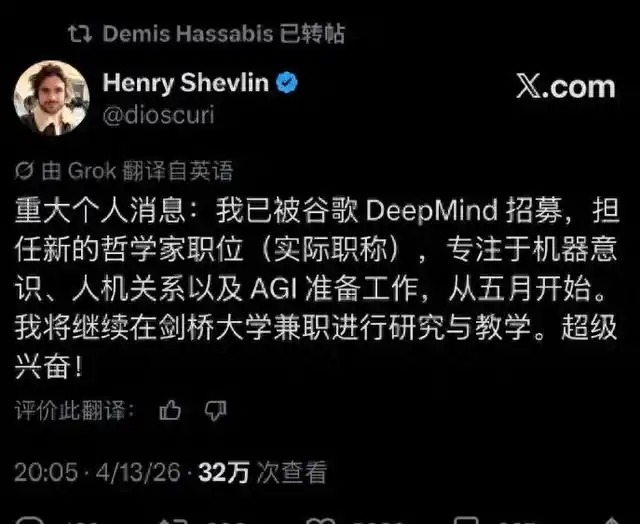
Task: Open the Demis Hassabis 已转帖 reposter link
Action: [x=224, y=33]
